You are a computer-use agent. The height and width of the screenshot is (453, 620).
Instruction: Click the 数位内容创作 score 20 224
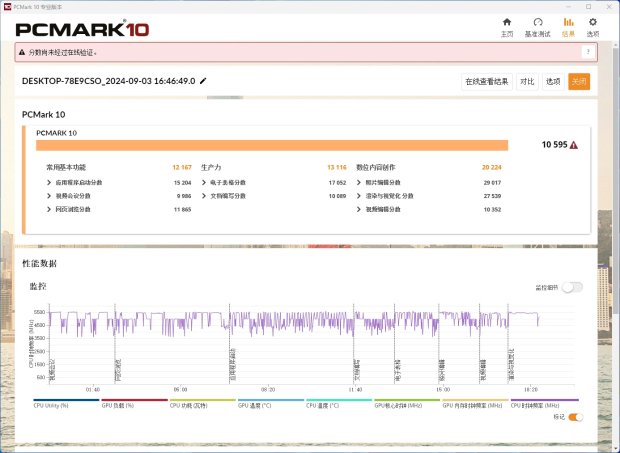coord(491,168)
